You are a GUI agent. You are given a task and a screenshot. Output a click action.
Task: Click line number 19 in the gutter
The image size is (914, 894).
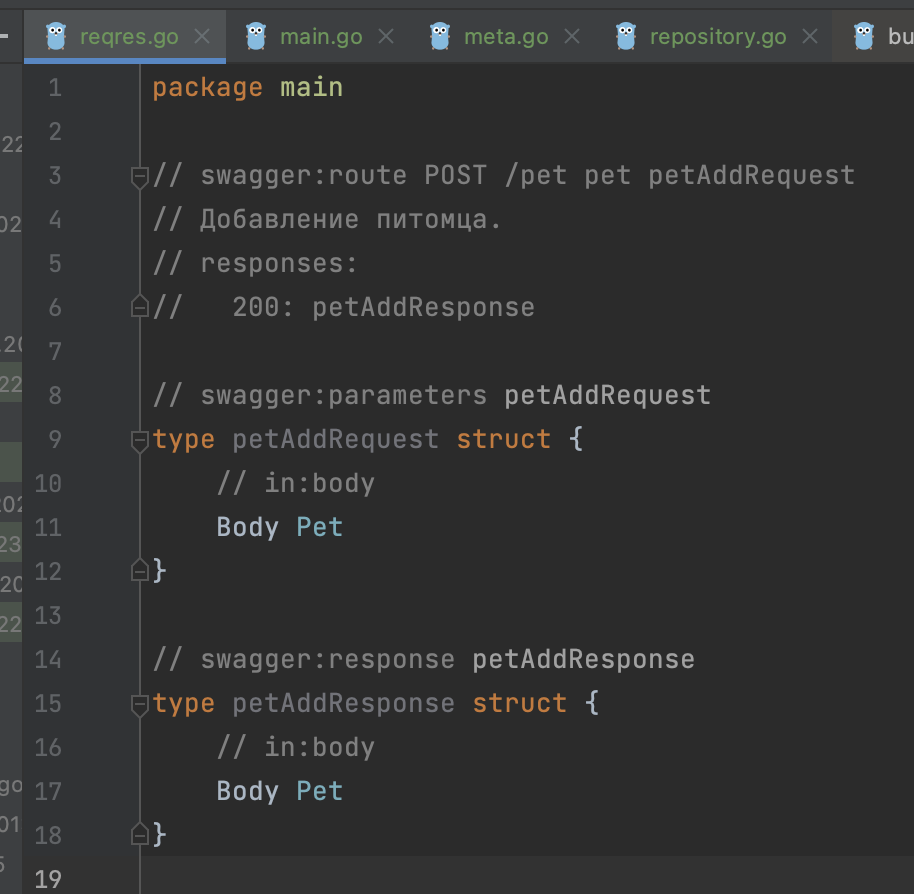click(x=48, y=879)
